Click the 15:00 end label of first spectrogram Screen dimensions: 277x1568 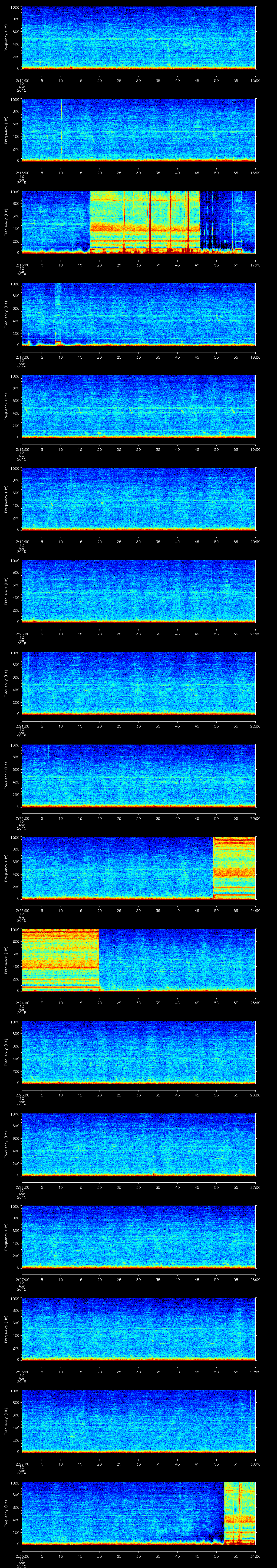(255, 80)
